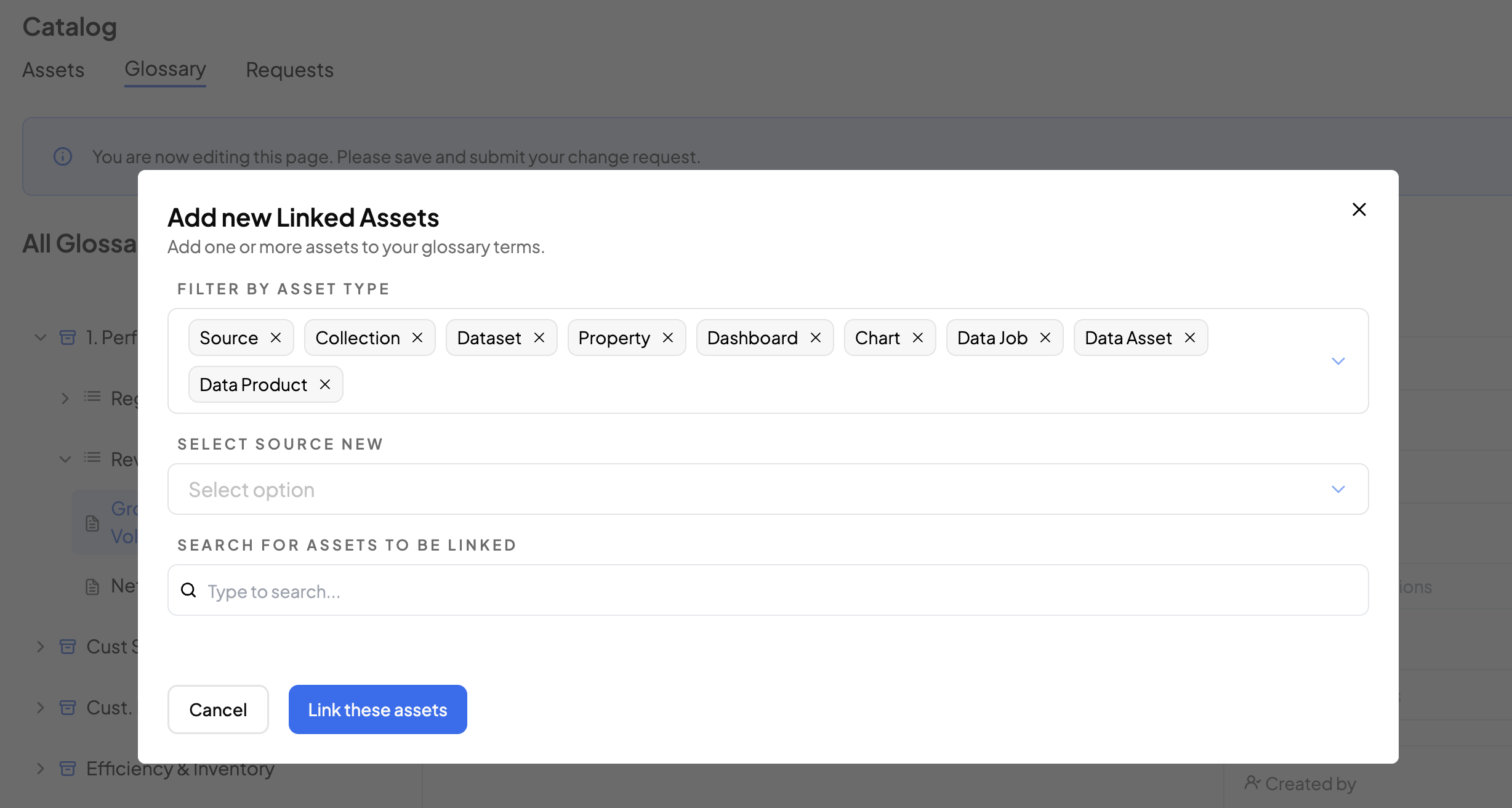
Task: Switch to the Requests tab
Action: click(x=289, y=70)
